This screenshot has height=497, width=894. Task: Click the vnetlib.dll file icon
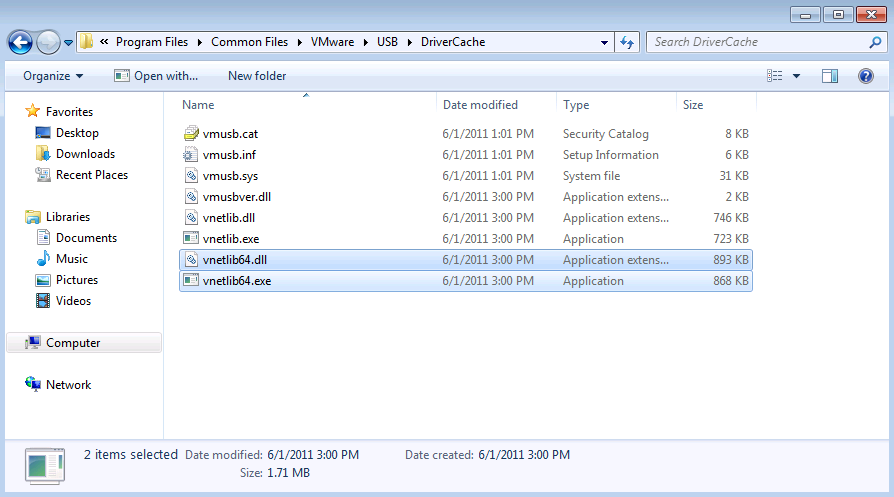coord(191,218)
